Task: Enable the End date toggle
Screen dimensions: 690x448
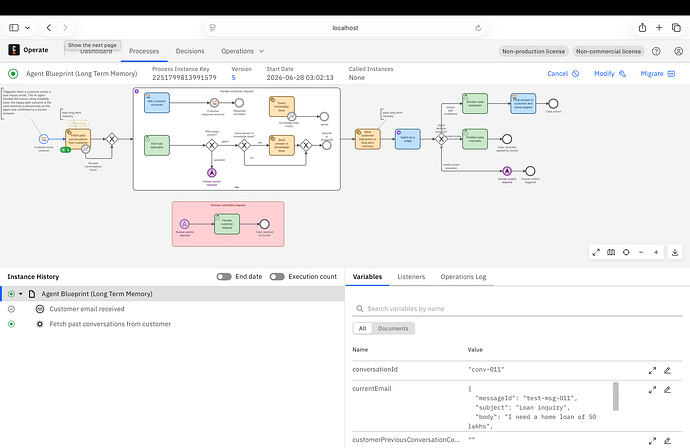Action: 224,276
